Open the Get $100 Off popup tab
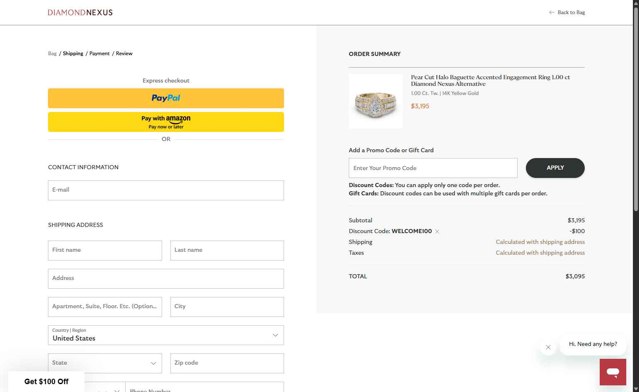The height and width of the screenshot is (392, 639). pyautogui.click(x=46, y=382)
